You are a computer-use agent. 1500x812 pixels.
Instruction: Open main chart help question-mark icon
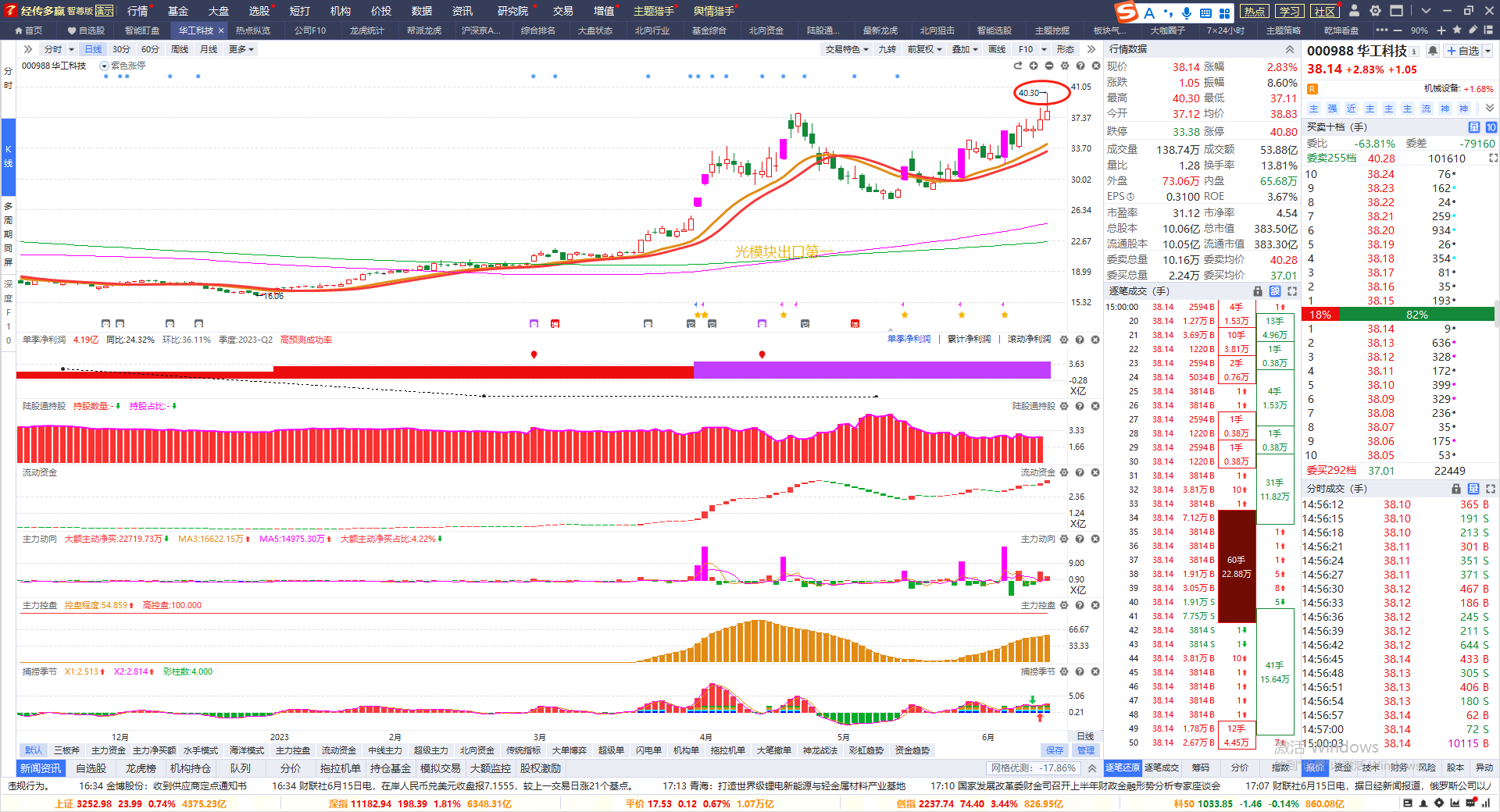1080,66
